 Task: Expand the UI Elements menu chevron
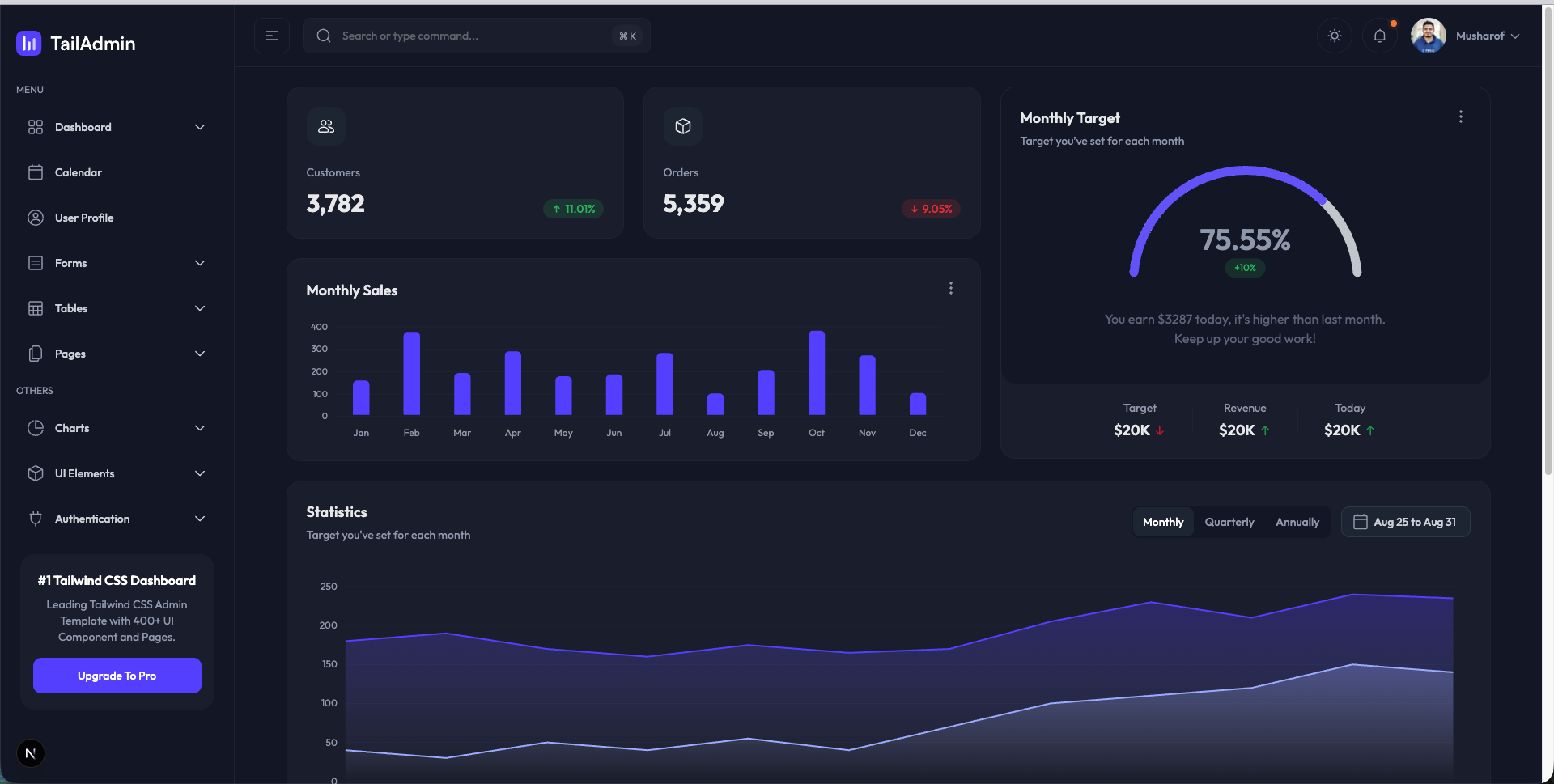[200, 473]
